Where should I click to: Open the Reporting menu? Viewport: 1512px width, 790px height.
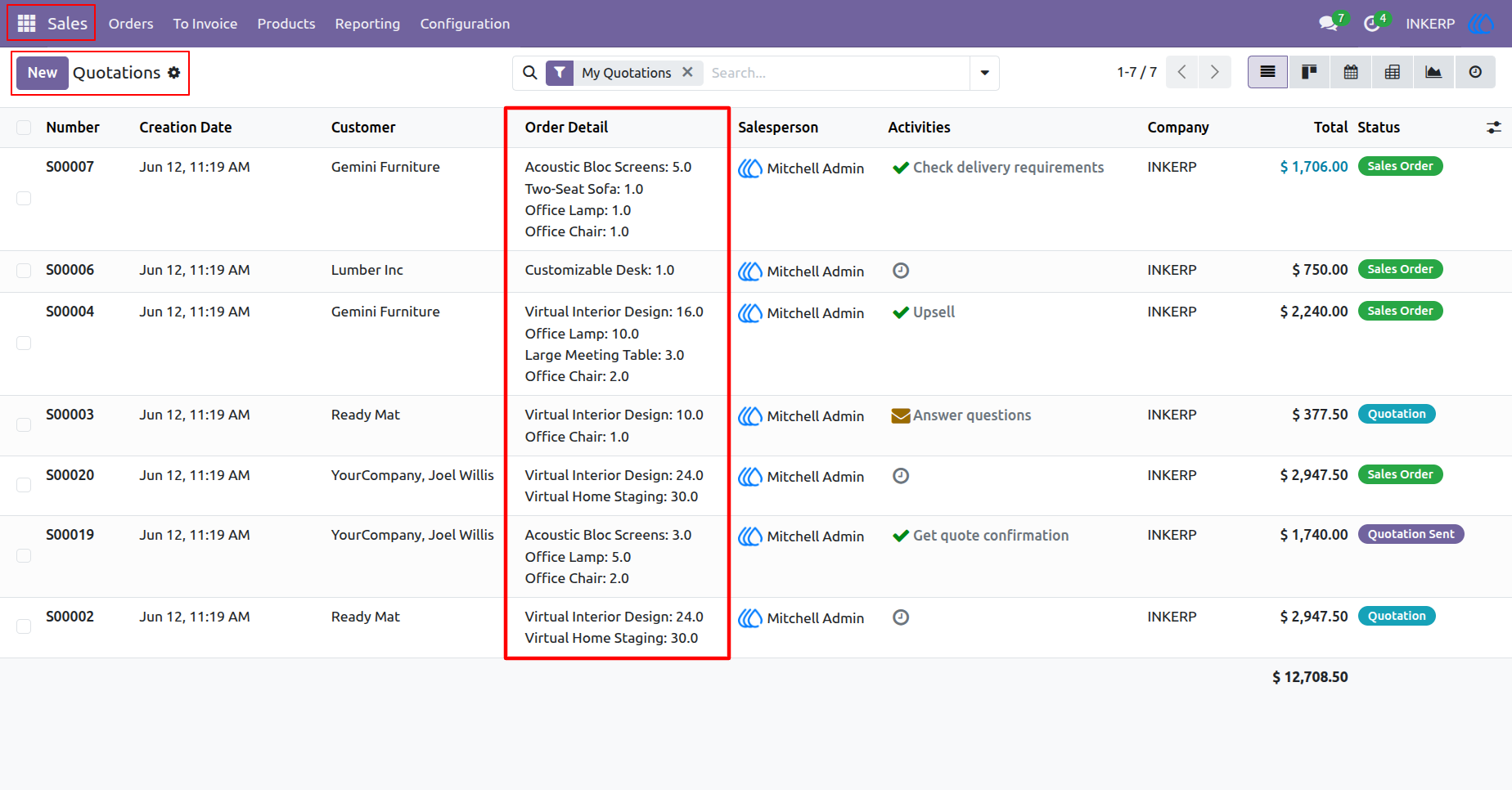[367, 24]
